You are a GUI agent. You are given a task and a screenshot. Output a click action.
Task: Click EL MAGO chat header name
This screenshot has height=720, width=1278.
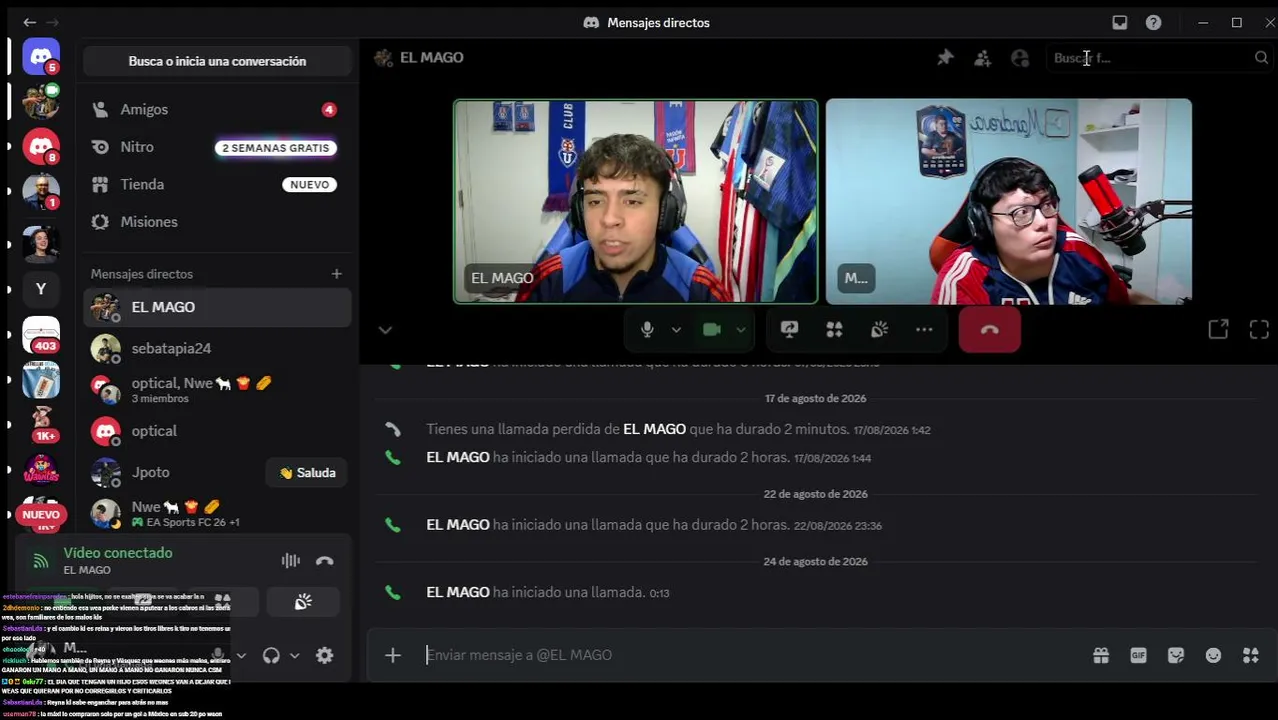click(431, 58)
